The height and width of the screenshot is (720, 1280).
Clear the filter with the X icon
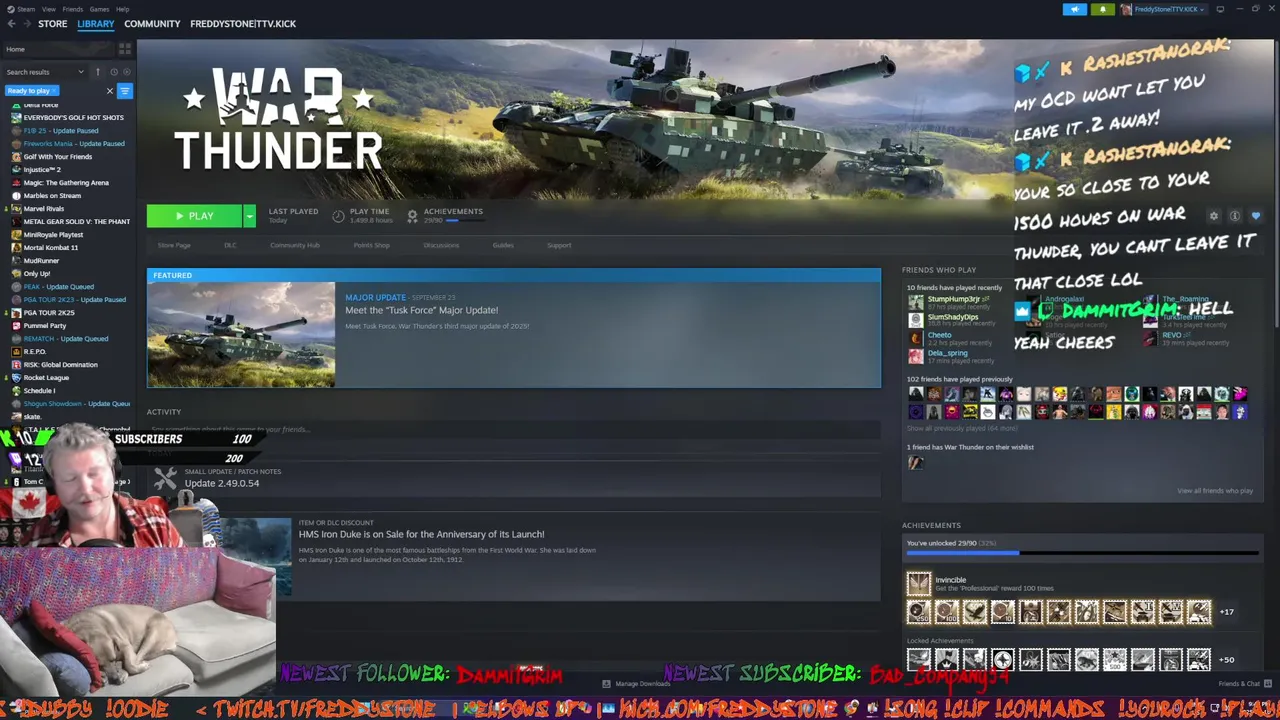[110, 91]
